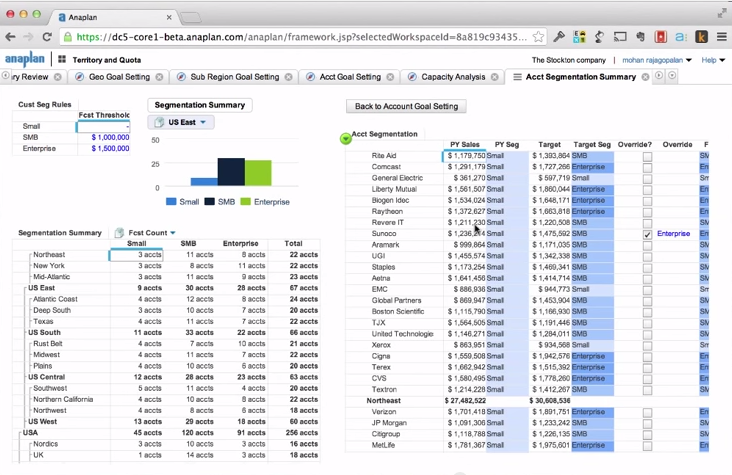The width and height of the screenshot is (732, 475).
Task: Collapse the USA tree row
Action: click(20, 433)
